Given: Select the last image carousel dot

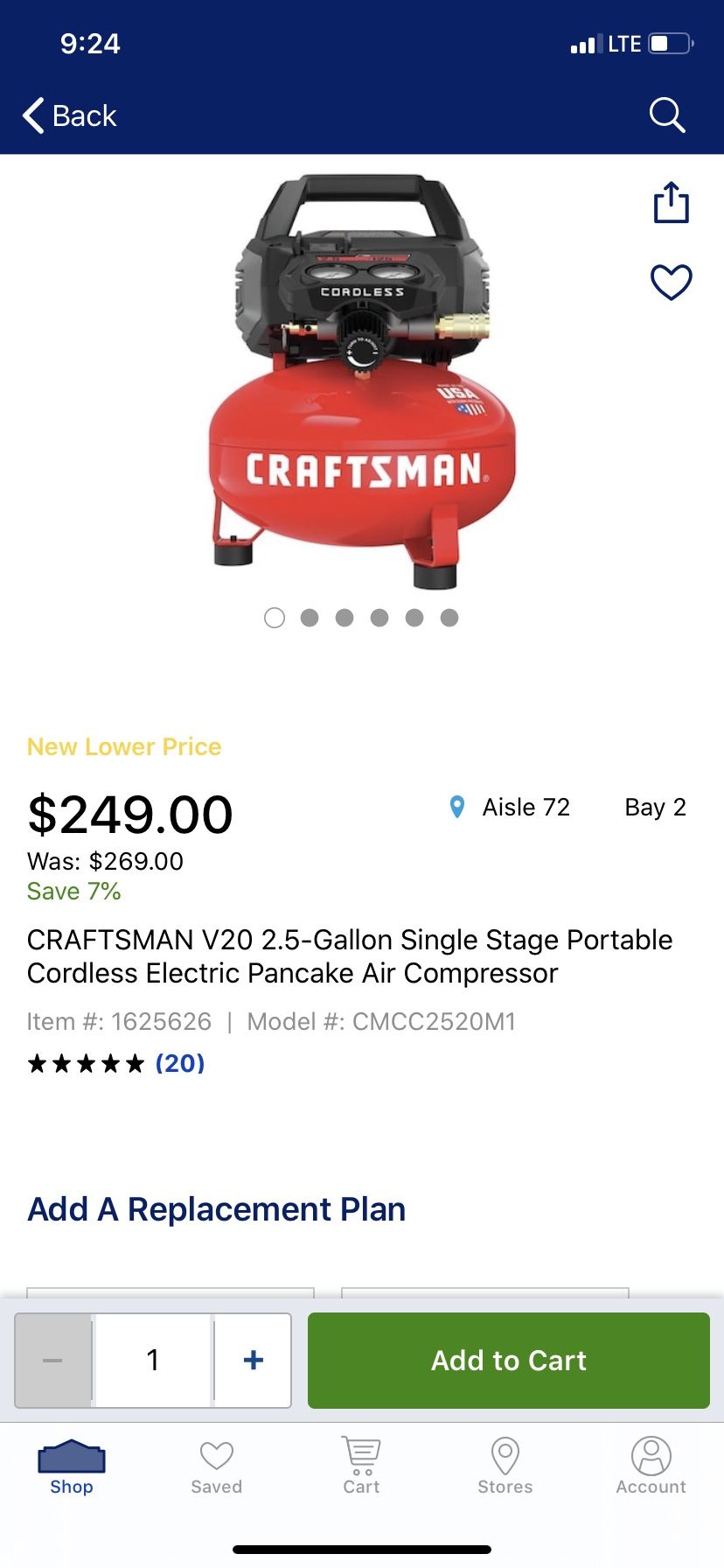Looking at the screenshot, I should coord(449,618).
